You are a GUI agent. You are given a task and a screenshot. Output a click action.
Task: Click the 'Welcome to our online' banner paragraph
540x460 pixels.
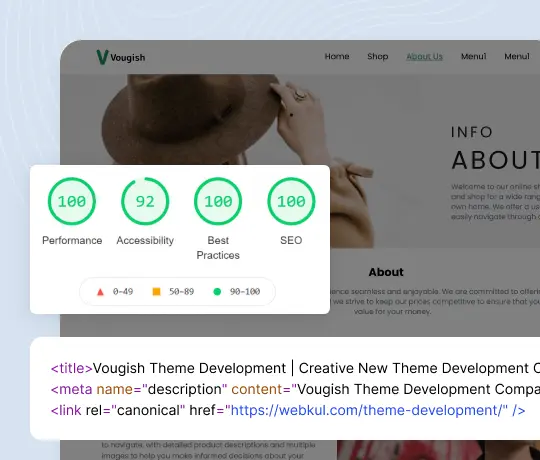495,201
